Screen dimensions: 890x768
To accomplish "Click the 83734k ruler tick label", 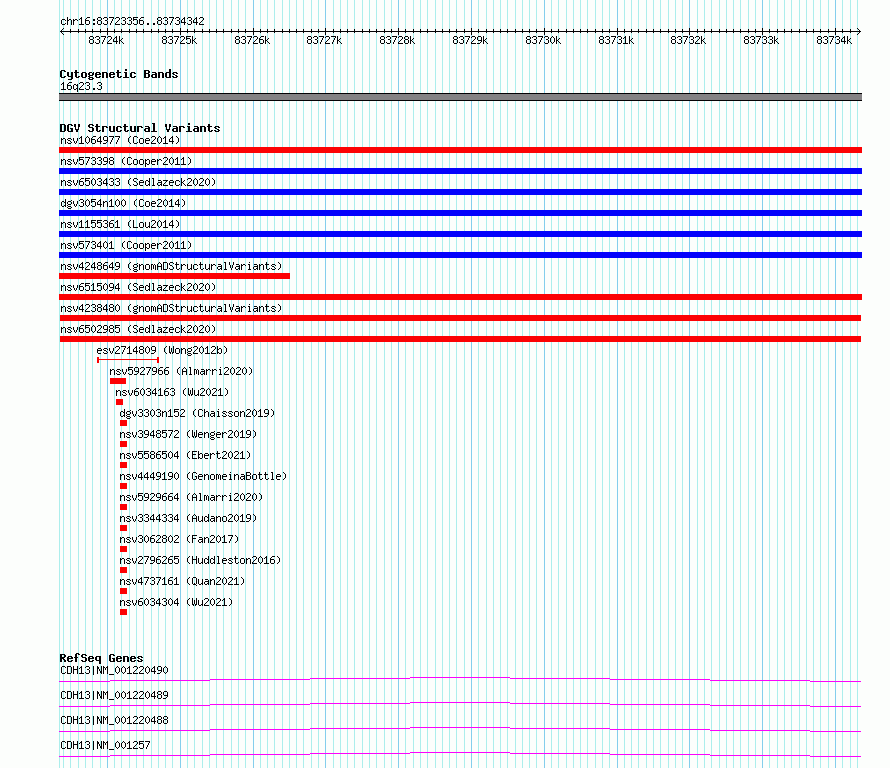I will click(834, 40).
